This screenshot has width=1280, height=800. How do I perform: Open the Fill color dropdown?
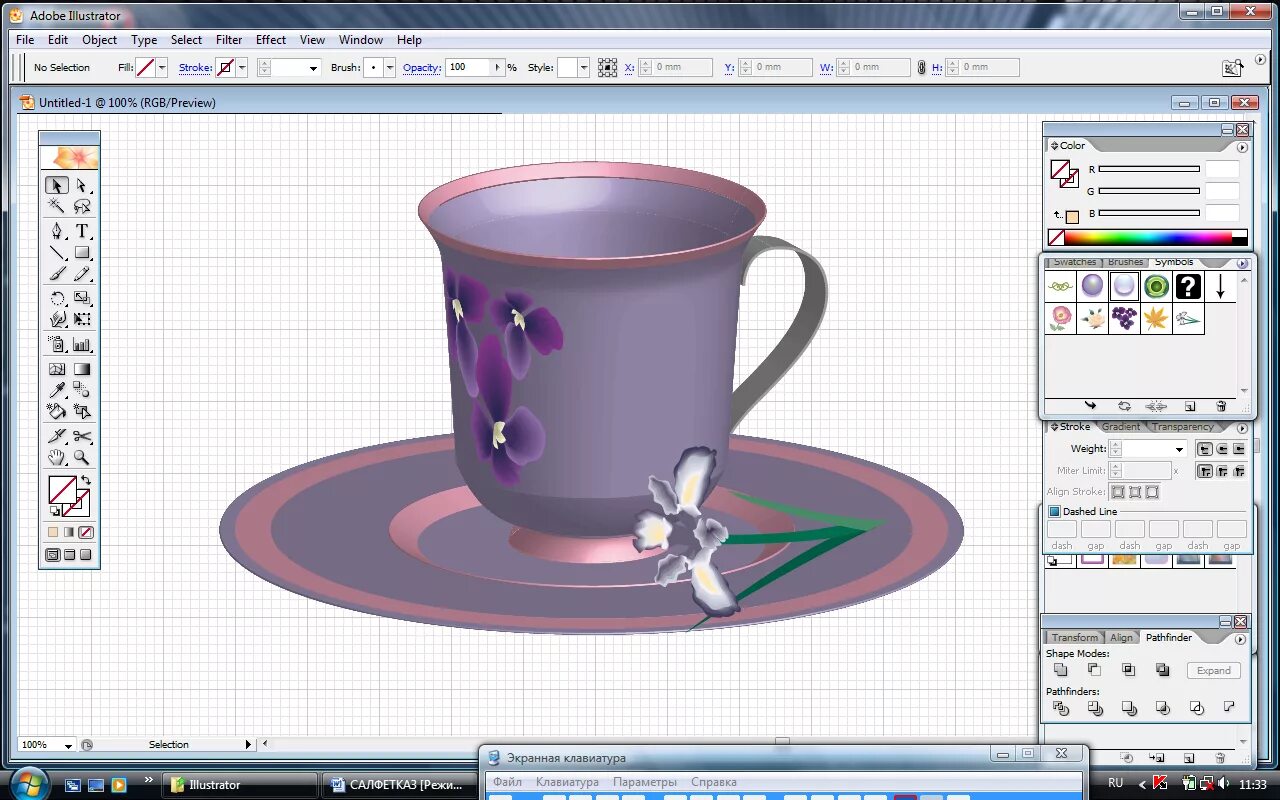(163, 68)
